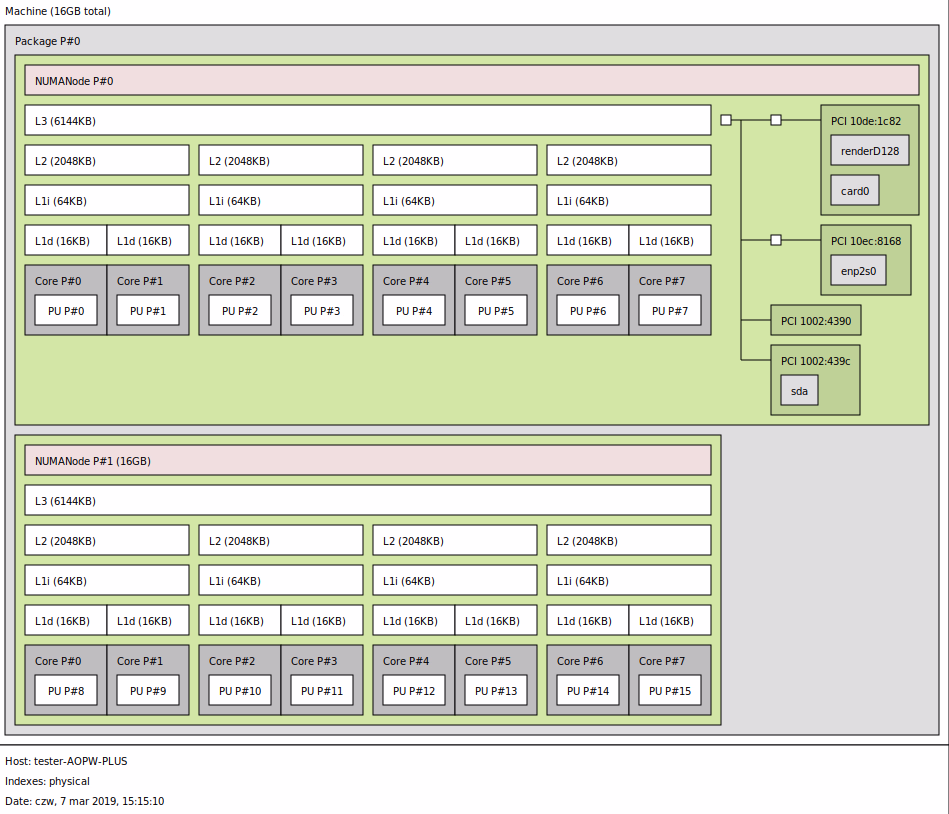The width and height of the screenshot is (949, 814).
Task: Select the sda disk box
Action: [x=799, y=391]
